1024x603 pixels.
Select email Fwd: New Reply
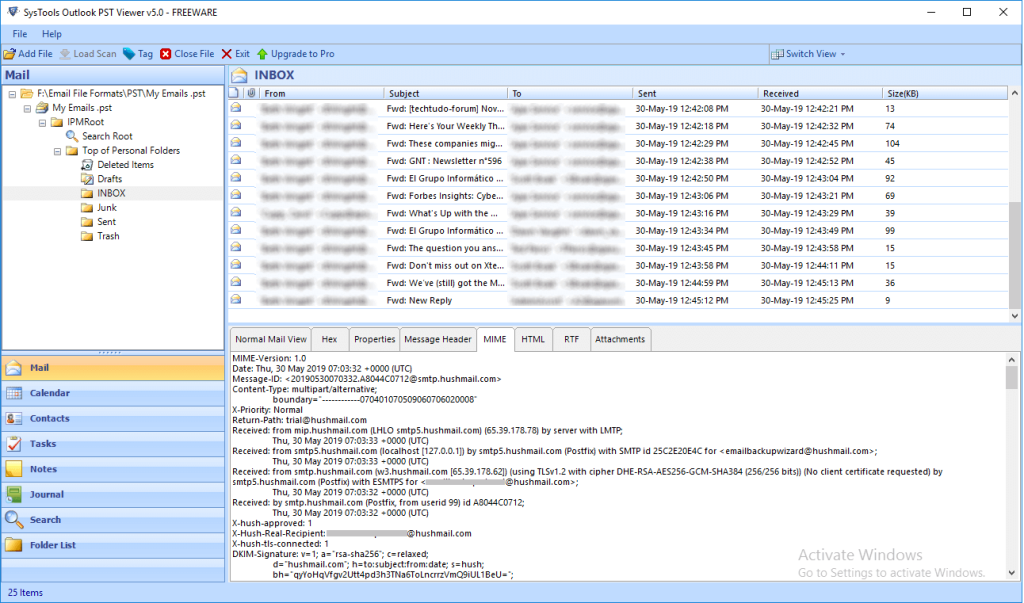click(618, 301)
